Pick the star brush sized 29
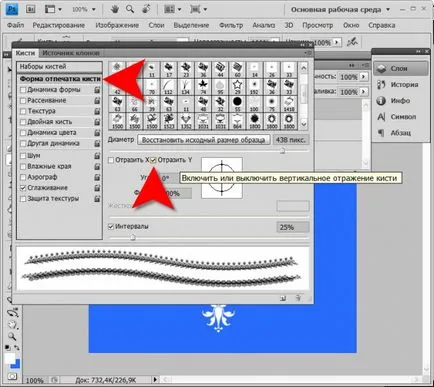This screenshot has width=434, height=387. [237, 86]
